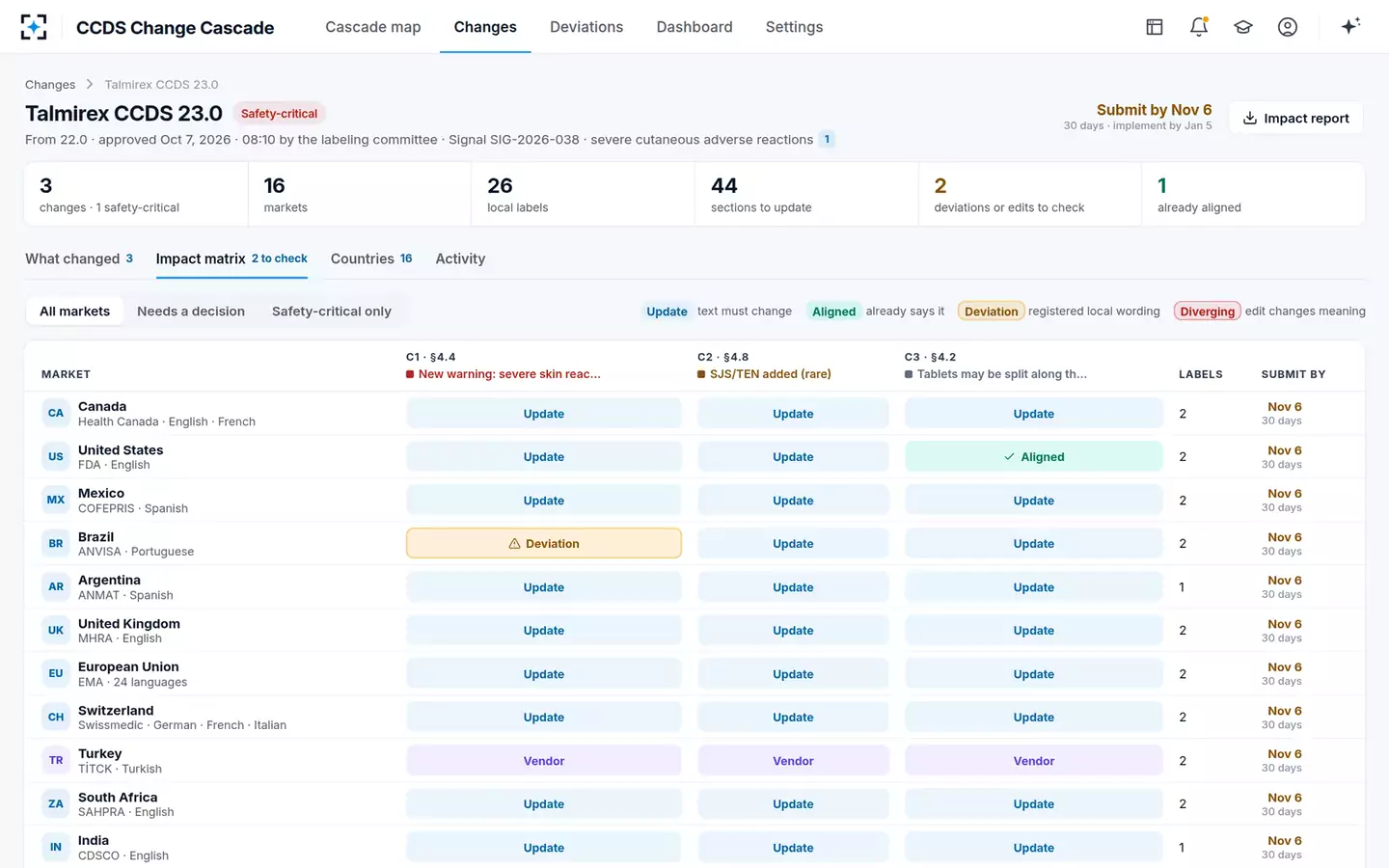Open the graduation cap learning icon
1389x868 pixels.
pyautogui.click(x=1243, y=27)
